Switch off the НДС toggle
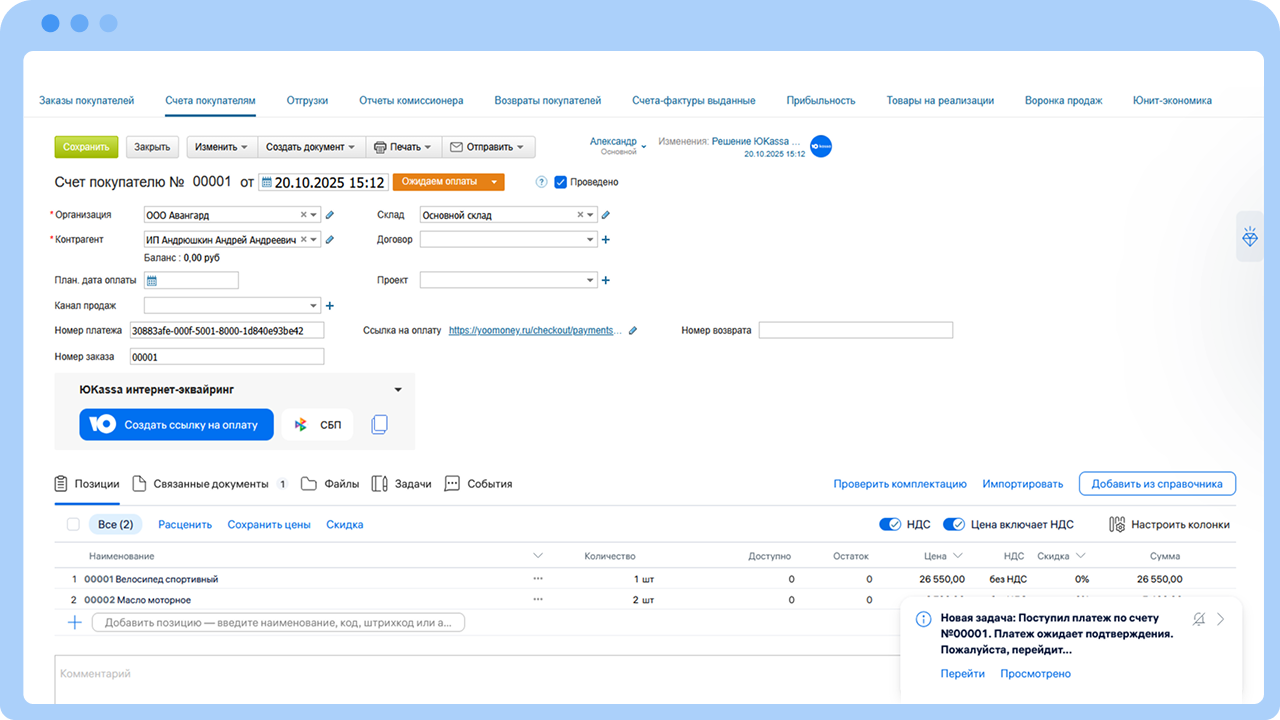This screenshot has width=1280, height=720. pyautogui.click(x=890, y=524)
